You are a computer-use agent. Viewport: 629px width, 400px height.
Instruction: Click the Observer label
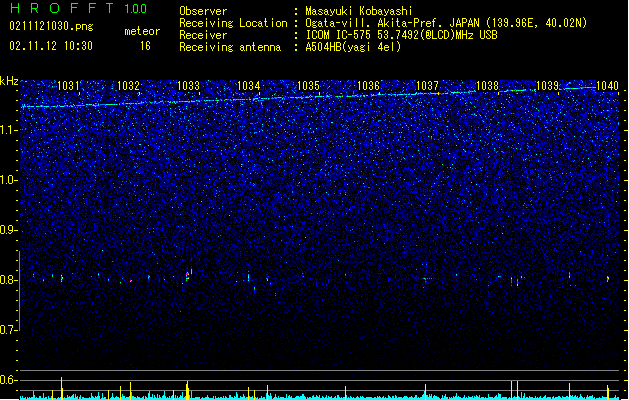pyautogui.click(x=203, y=11)
